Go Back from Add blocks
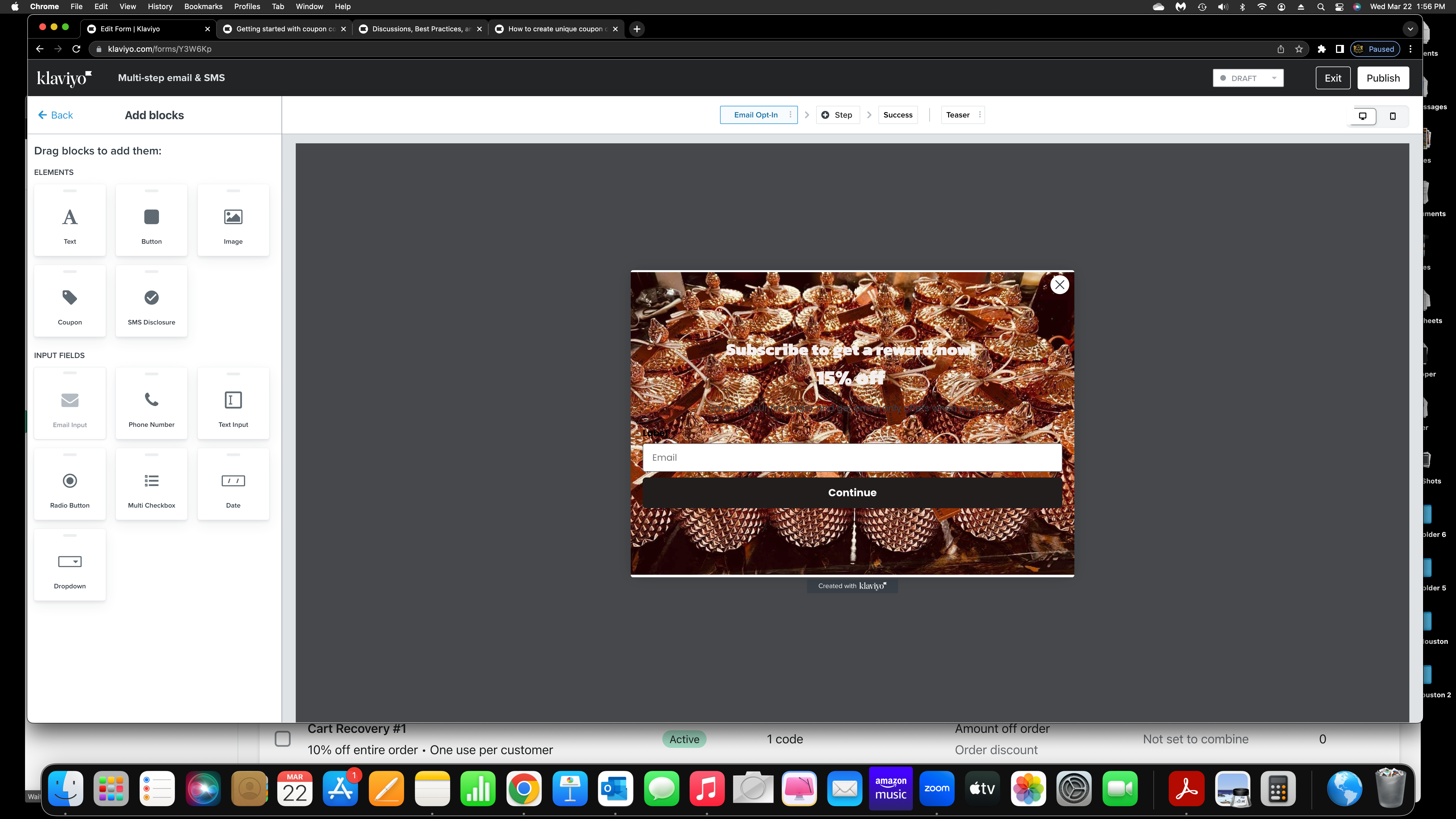Viewport: 1456px width, 819px height. click(x=55, y=115)
